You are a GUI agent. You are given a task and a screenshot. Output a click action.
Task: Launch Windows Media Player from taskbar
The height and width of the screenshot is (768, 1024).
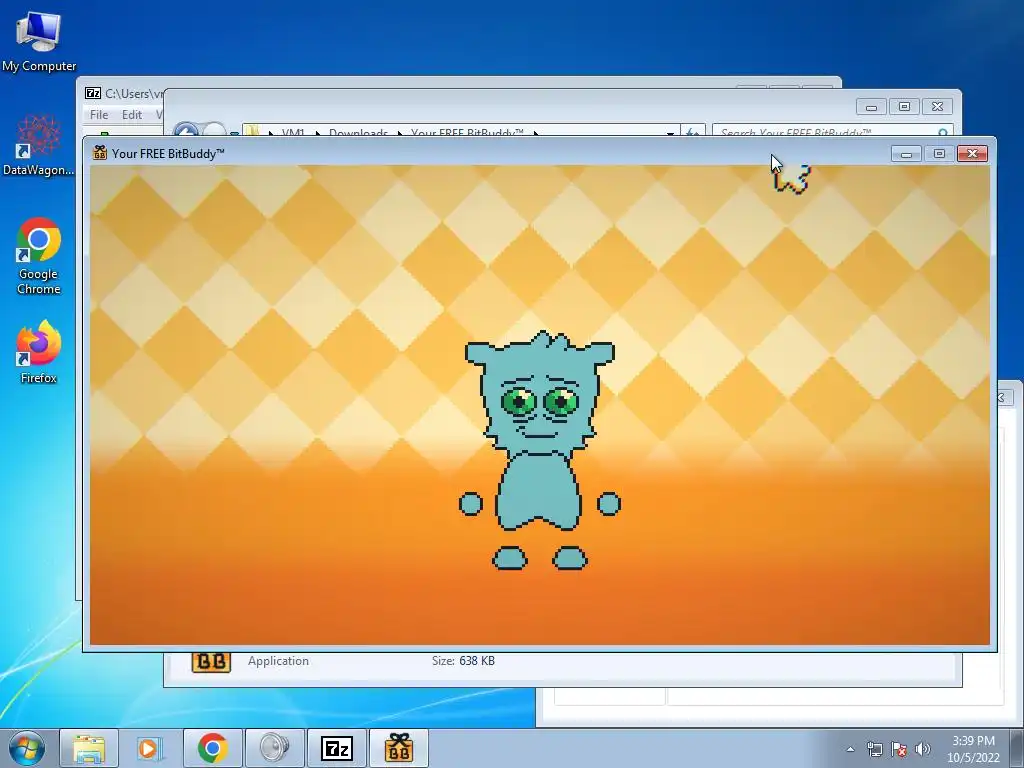pos(150,748)
